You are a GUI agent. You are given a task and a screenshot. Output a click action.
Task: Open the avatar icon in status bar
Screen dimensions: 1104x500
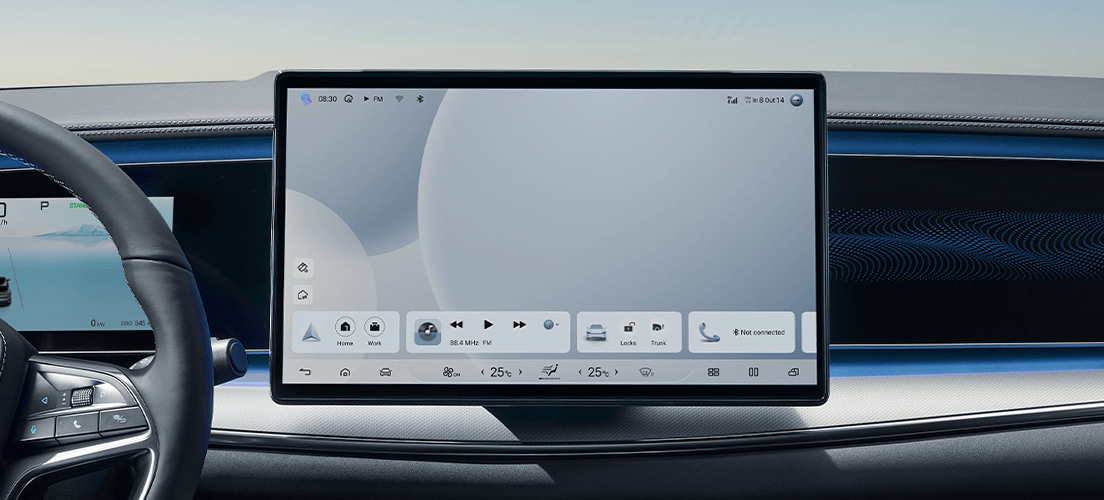796,100
